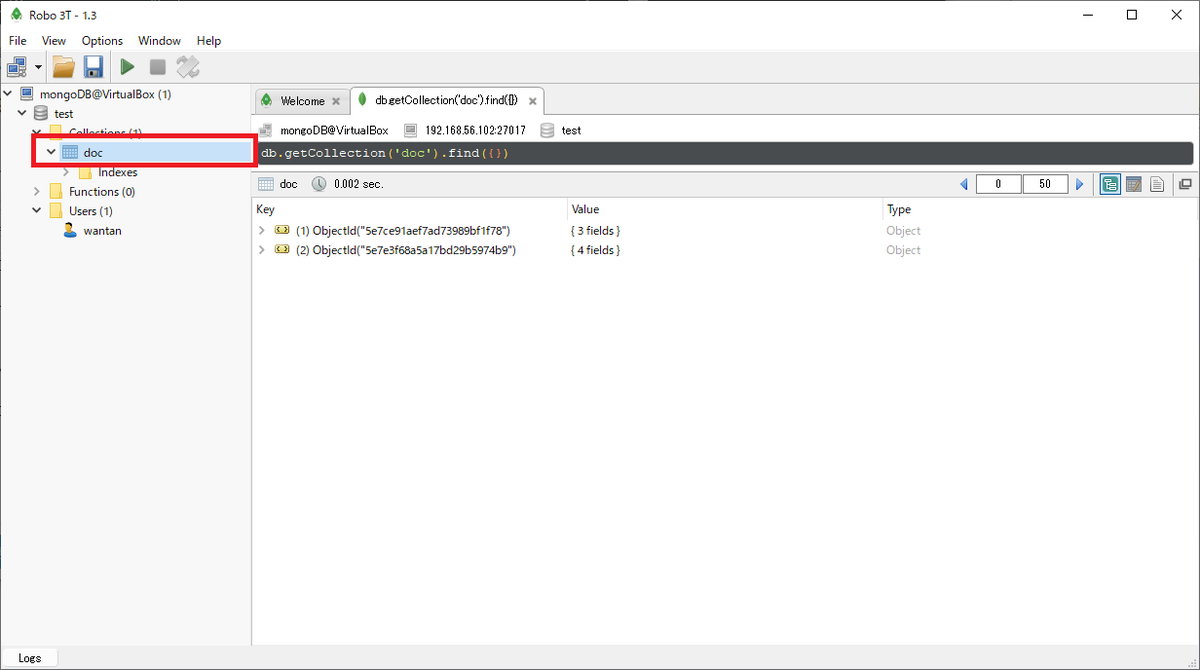This screenshot has width=1200, height=670.
Task: Open the dropdown arrow beside the Connect icon
Action: click(x=38, y=68)
